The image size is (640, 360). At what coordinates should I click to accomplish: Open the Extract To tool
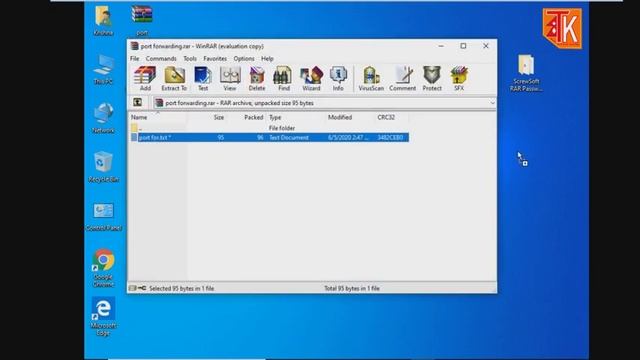click(x=174, y=78)
